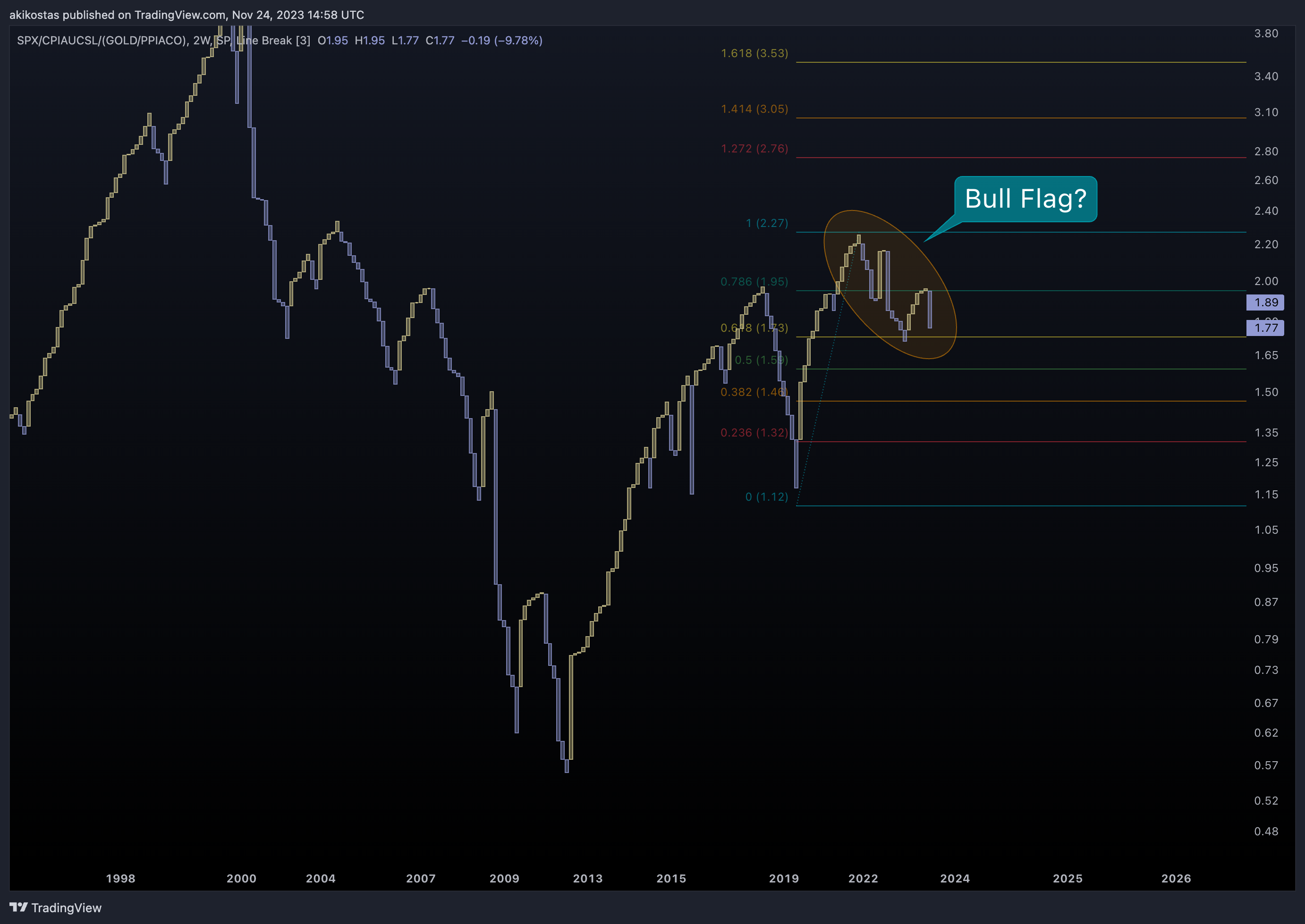The width and height of the screenshot is (1305, 924).
Task: Click the 2013 label on time axis
Action: click(587, 879)
